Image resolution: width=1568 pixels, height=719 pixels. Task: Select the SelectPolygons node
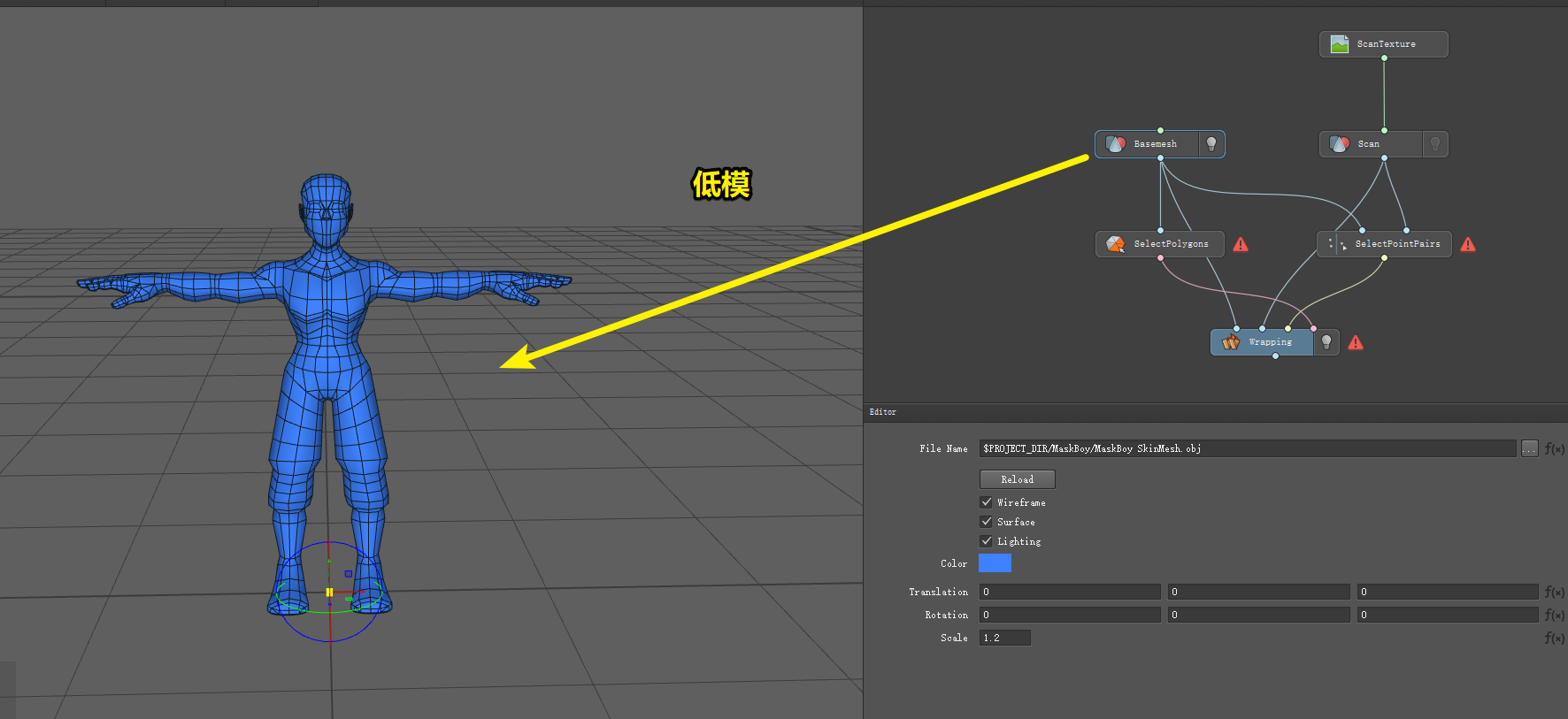(x=1160, y=244)
